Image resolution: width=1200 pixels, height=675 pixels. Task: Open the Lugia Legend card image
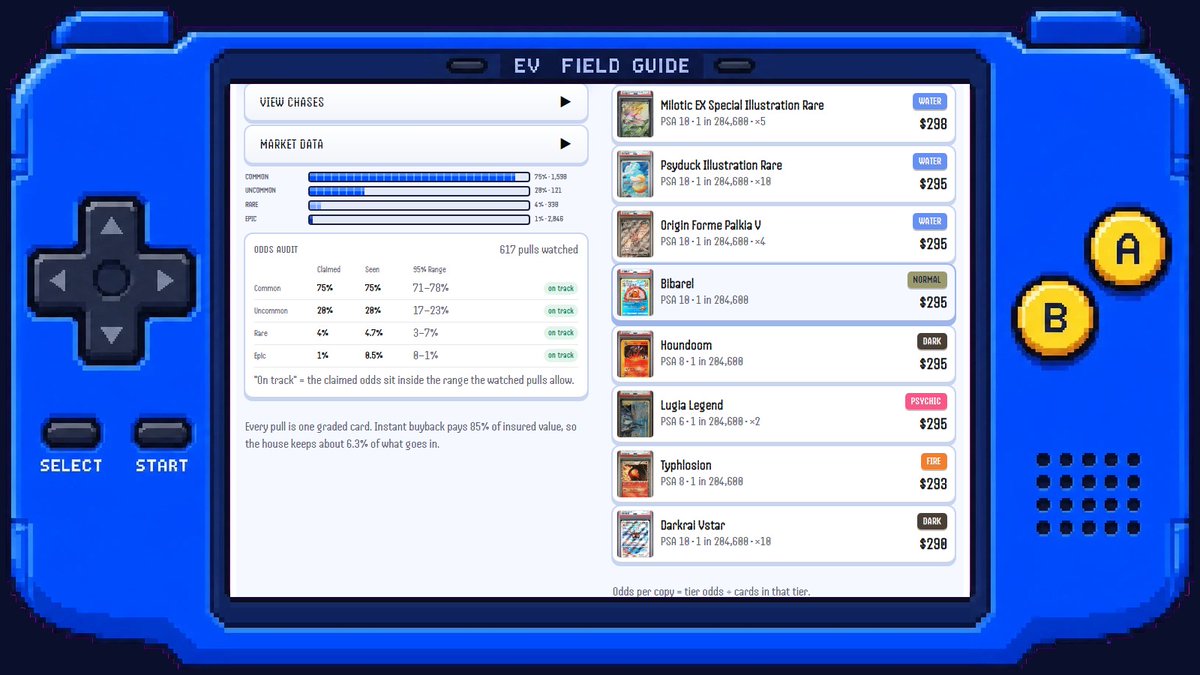tap(635, 414)
